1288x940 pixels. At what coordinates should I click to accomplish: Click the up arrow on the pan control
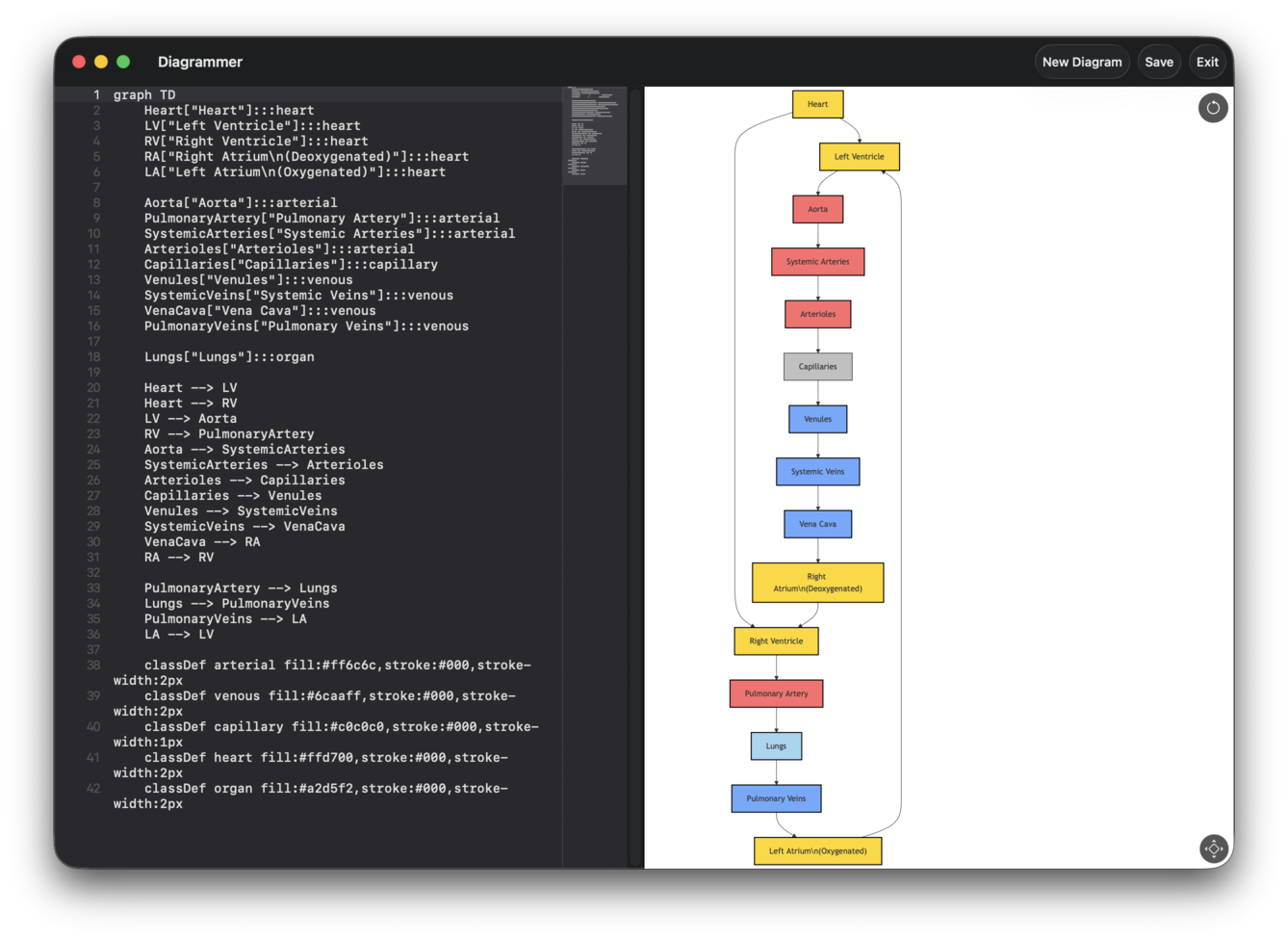click(x=1214, y=842)
